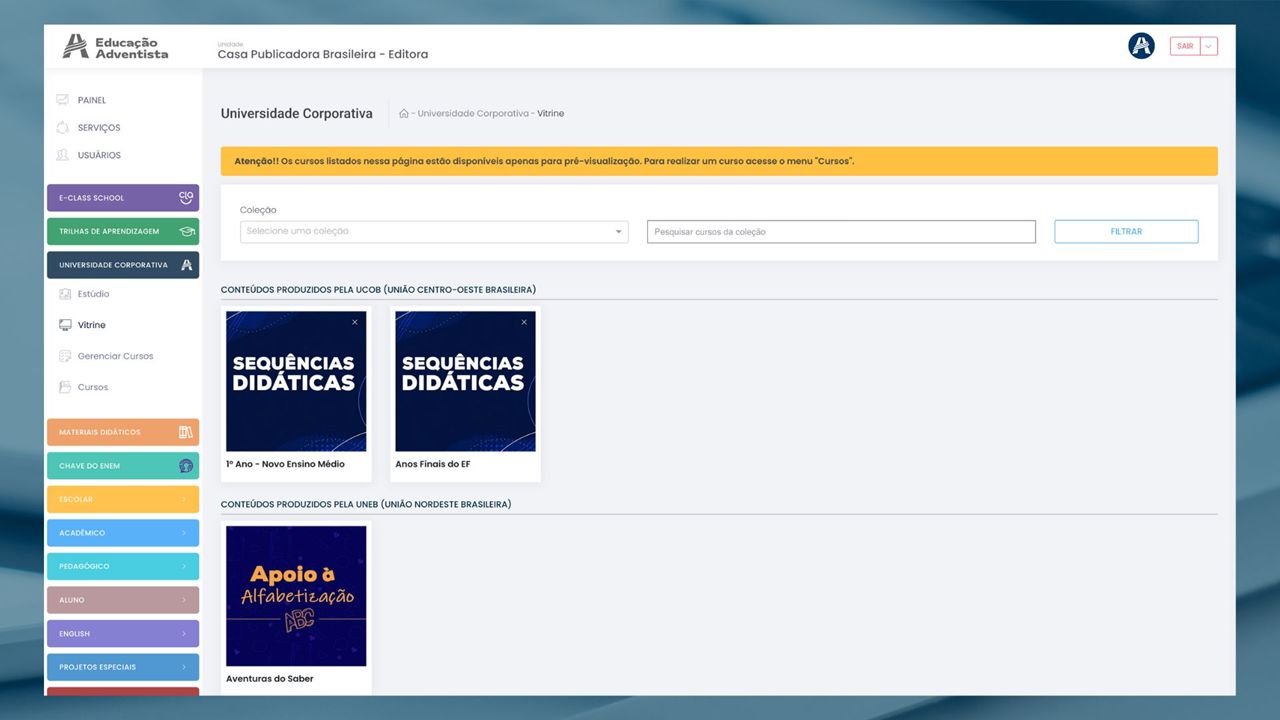Expand the Pedagógico menu section

(x=123, y=566)
